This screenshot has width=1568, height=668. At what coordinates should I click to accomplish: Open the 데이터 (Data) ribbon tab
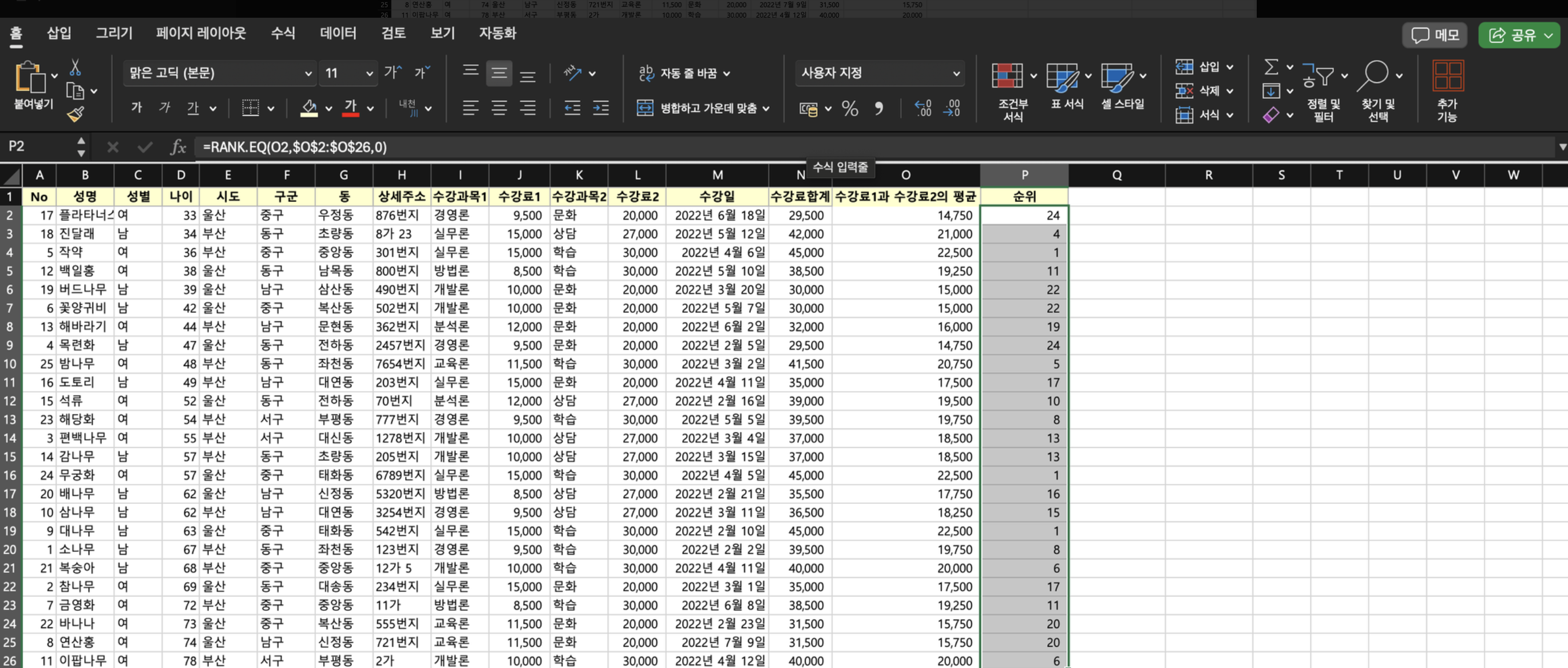click(338, 34)
